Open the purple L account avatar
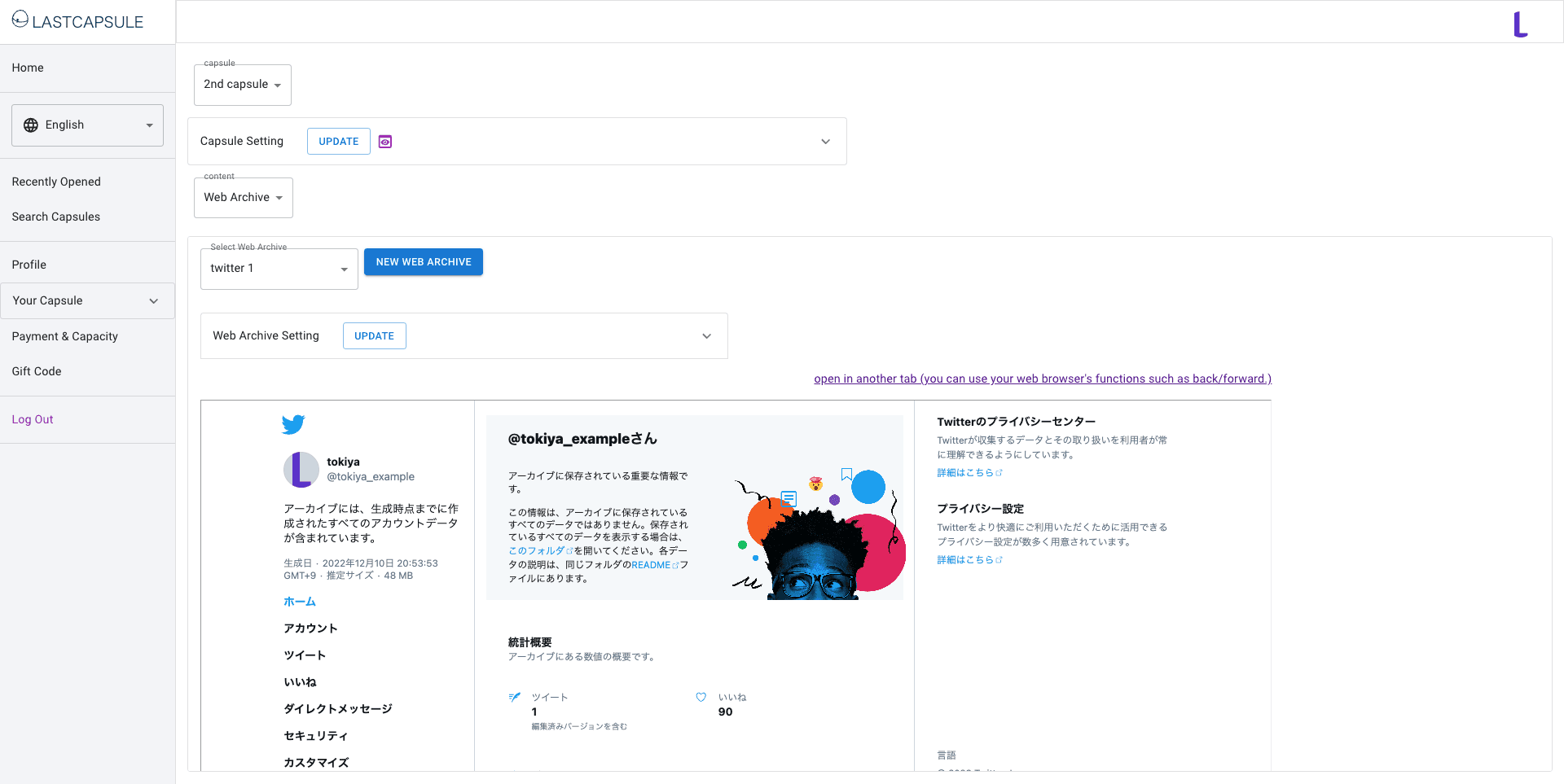This screenshot has height=784, width=1564. click(1520, 24)
